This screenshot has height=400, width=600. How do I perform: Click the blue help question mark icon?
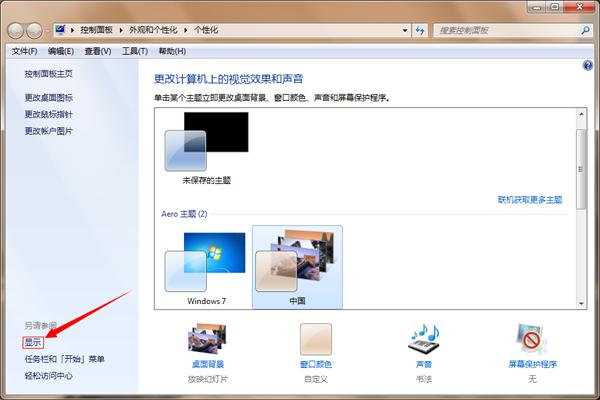click(x=588, y=65)
